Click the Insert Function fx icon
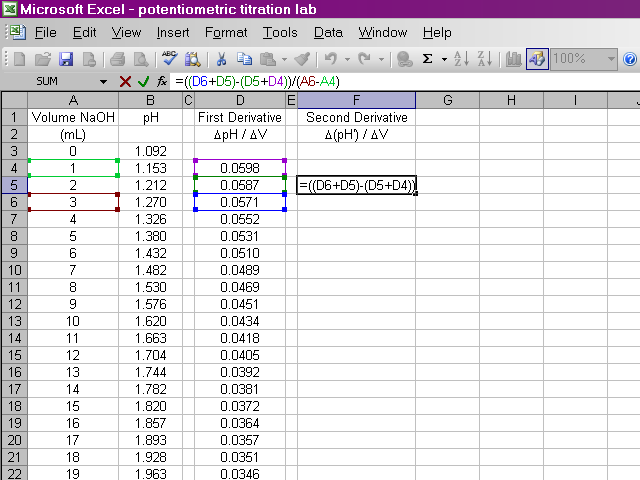The height and width of the screenshot is (480, 640). pos(162,82)
